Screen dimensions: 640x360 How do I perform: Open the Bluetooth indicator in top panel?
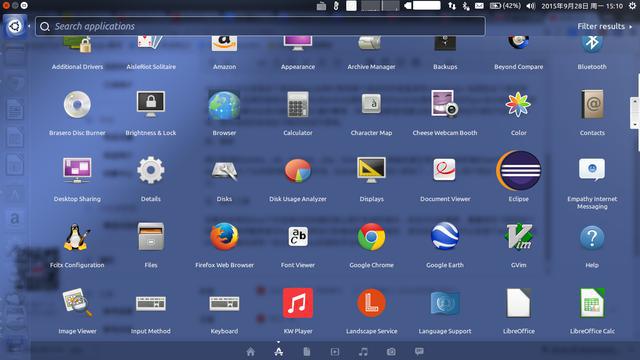pos(465,6)
